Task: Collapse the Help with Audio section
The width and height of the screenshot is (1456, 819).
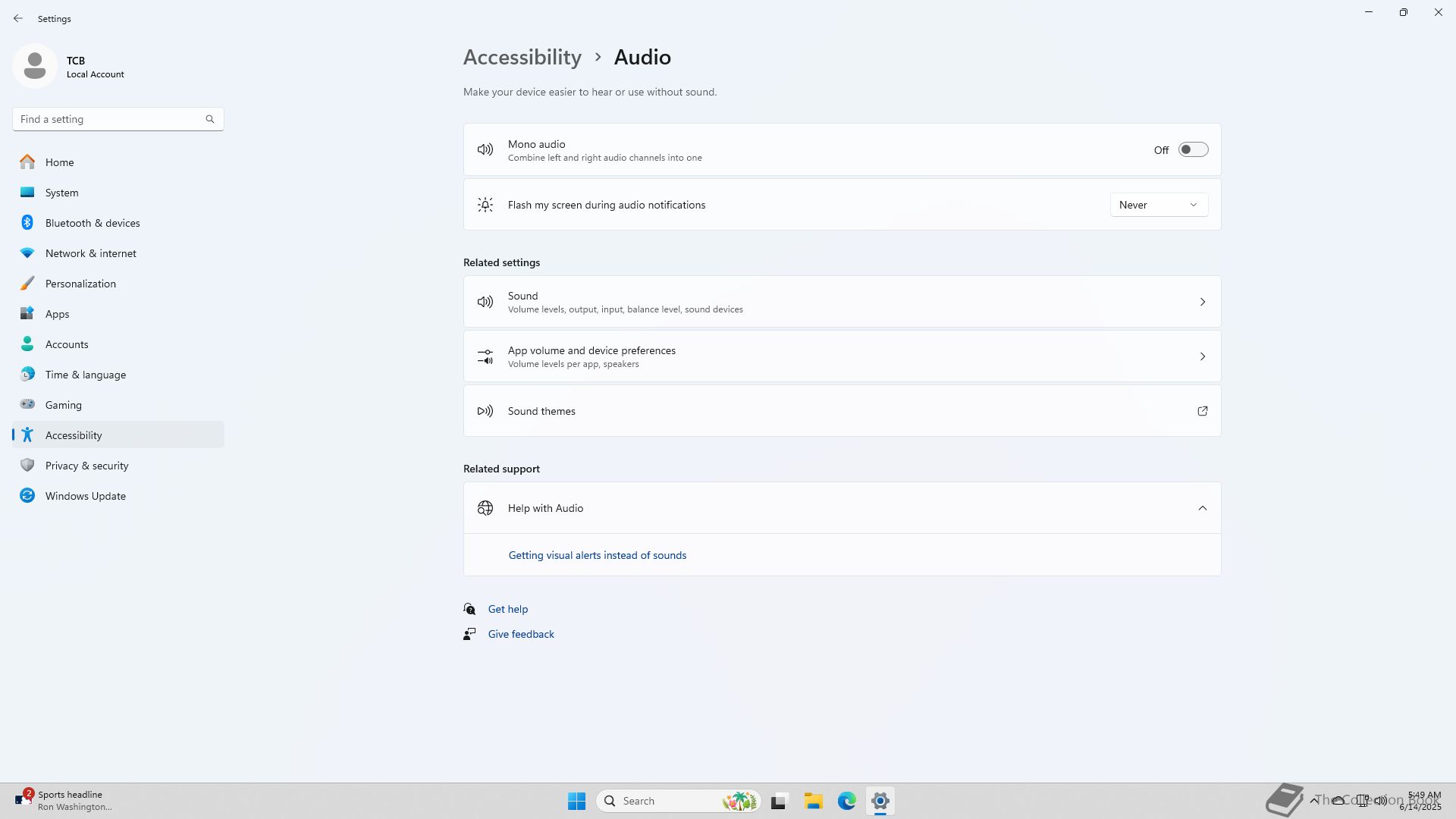Action: [x=1202, y=508]
